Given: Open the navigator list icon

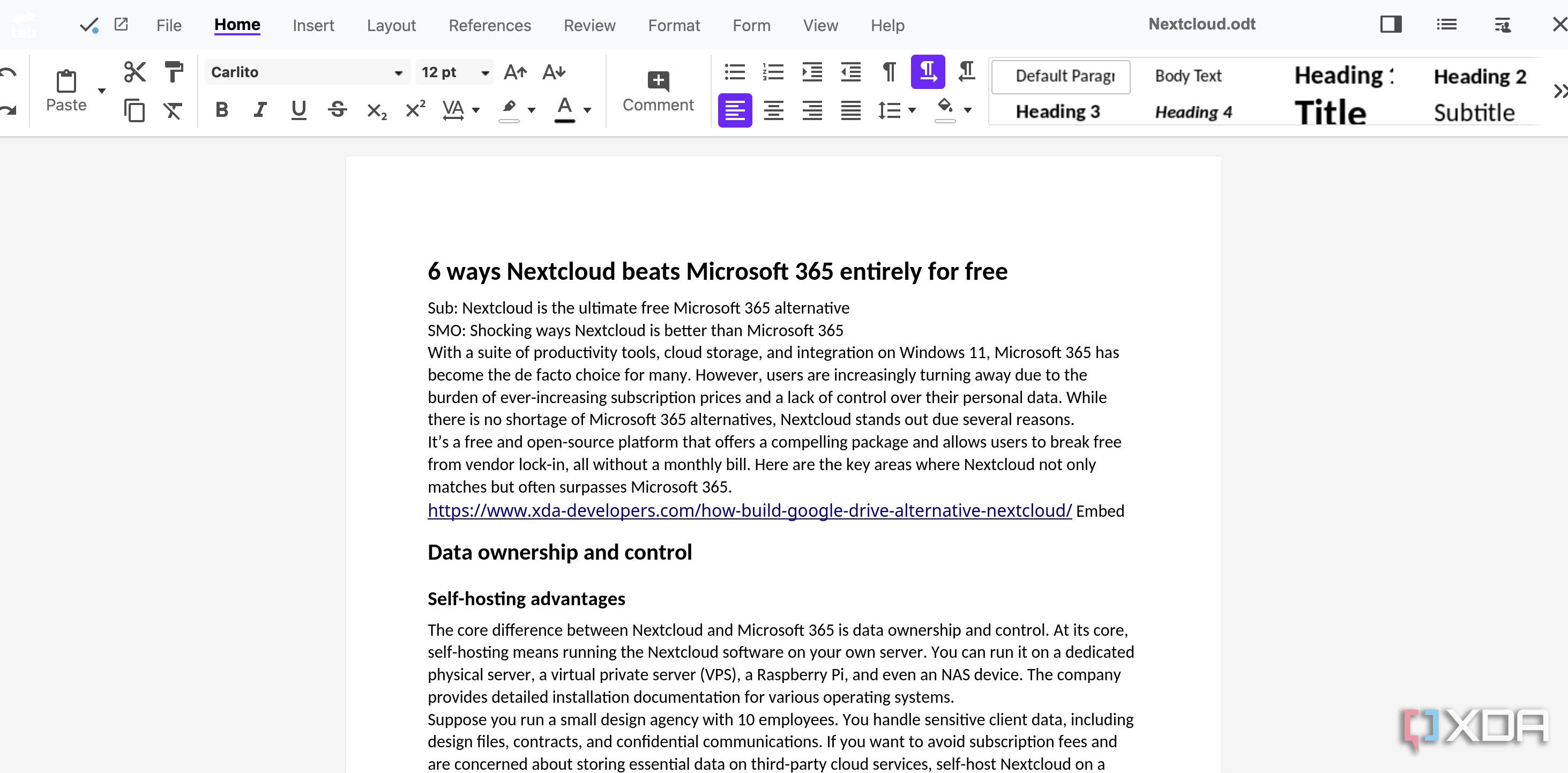Looking at the screenshot, I should coord(1447,24).
